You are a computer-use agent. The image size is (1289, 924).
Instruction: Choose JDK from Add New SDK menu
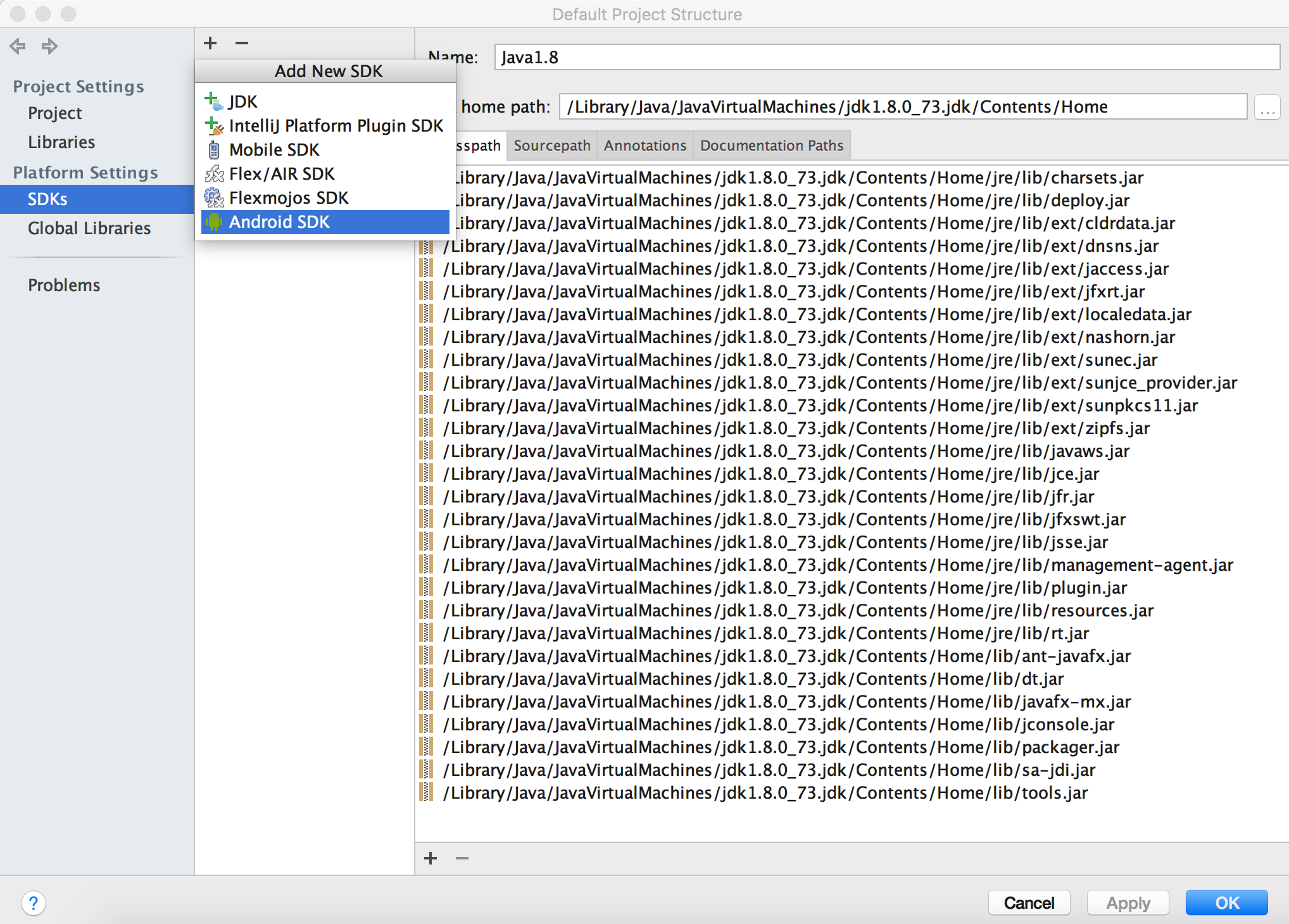[x=243, y=101]
